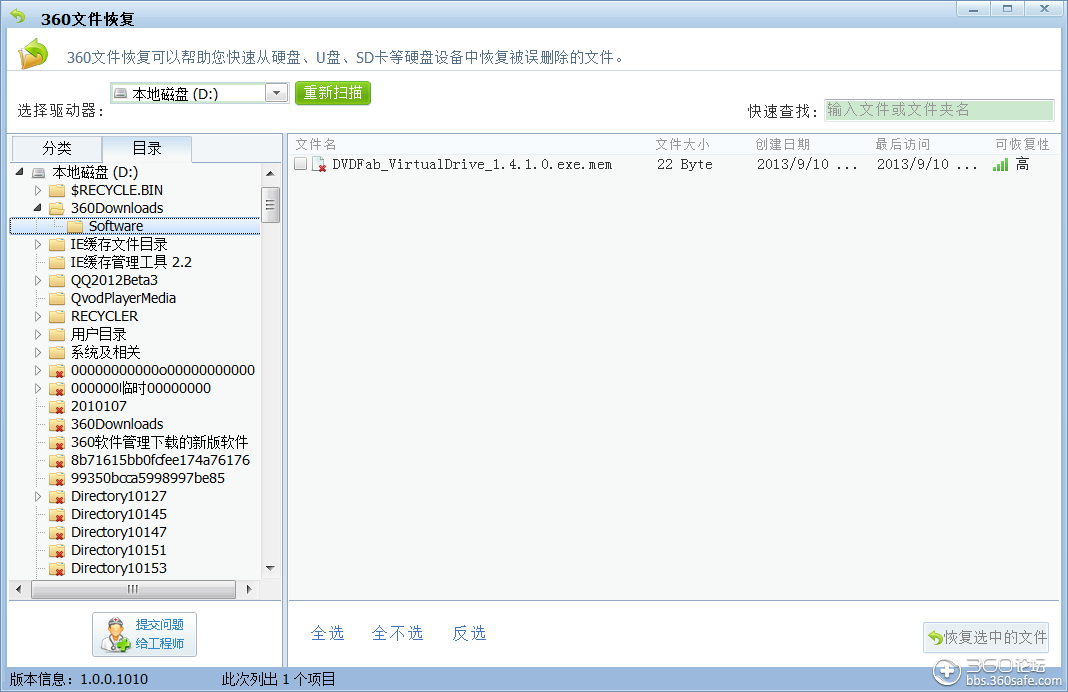Click the 360Downloads expanded folder icon
Image resolution: width=1068 pixels, height=692 pixels.
pos(57,208)
